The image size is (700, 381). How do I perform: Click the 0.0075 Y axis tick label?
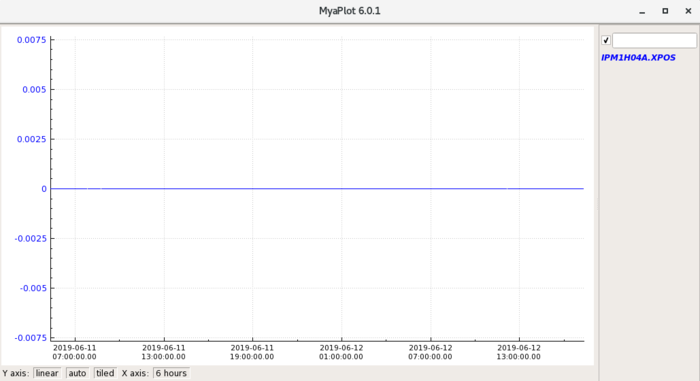point(31,40)
